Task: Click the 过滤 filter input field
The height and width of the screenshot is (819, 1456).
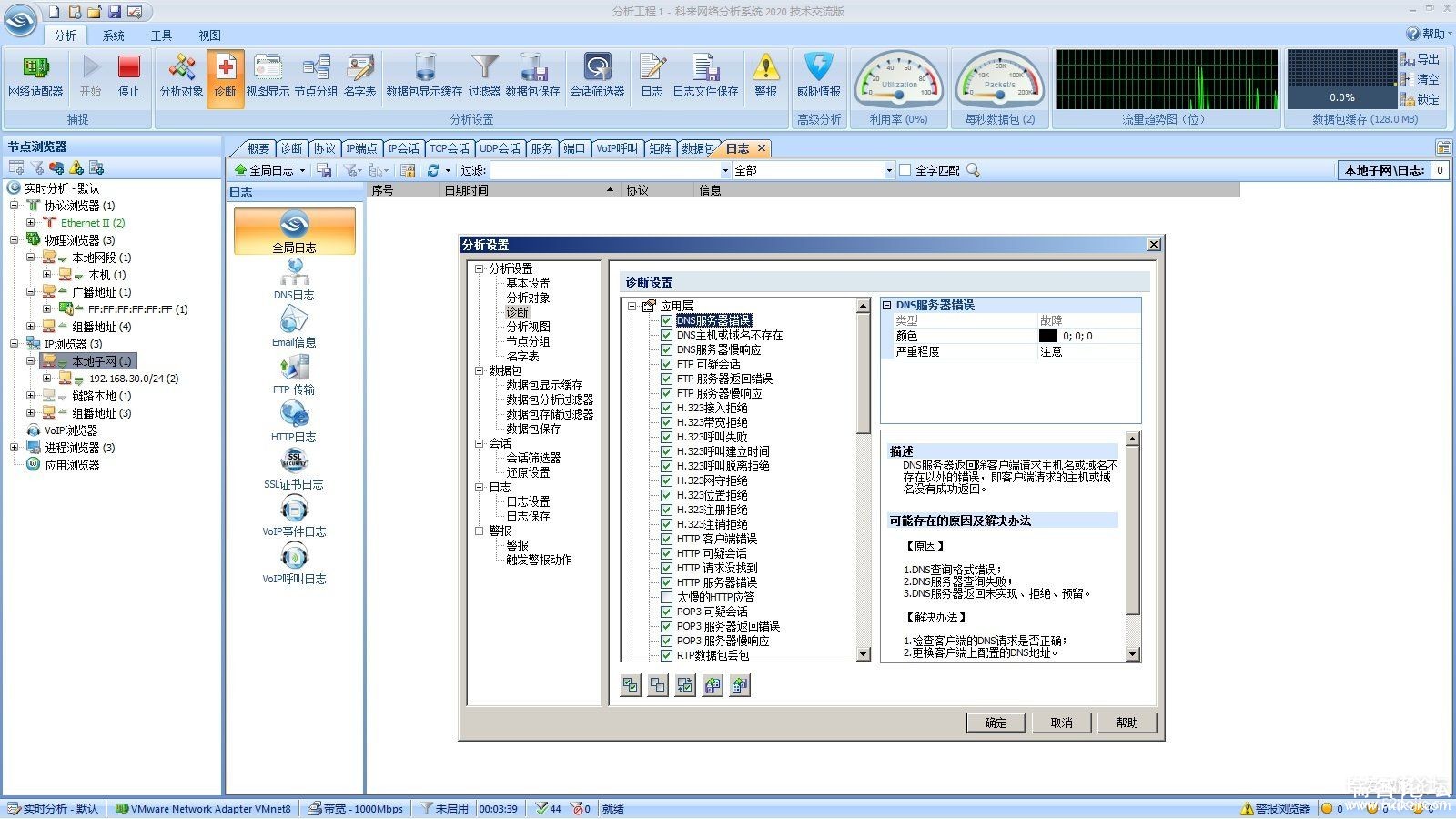Action: tap(606, 170)
